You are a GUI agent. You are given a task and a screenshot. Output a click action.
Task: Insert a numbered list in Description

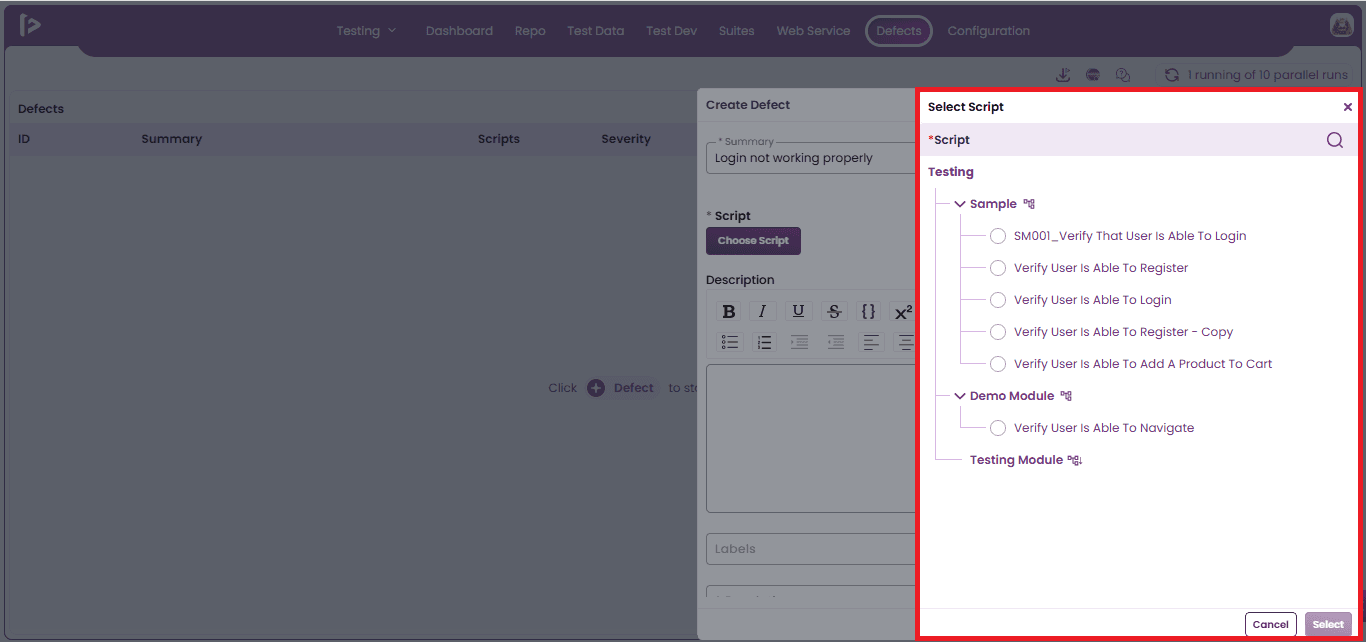tap(764, 342)
